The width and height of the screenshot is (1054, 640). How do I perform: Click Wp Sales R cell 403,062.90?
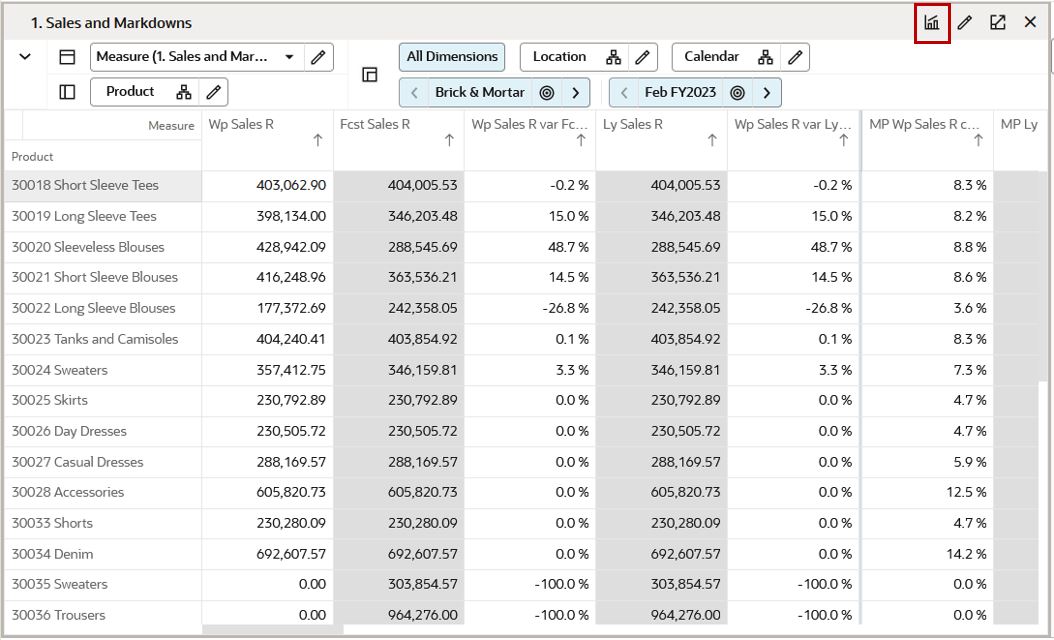tap(268, 186)
